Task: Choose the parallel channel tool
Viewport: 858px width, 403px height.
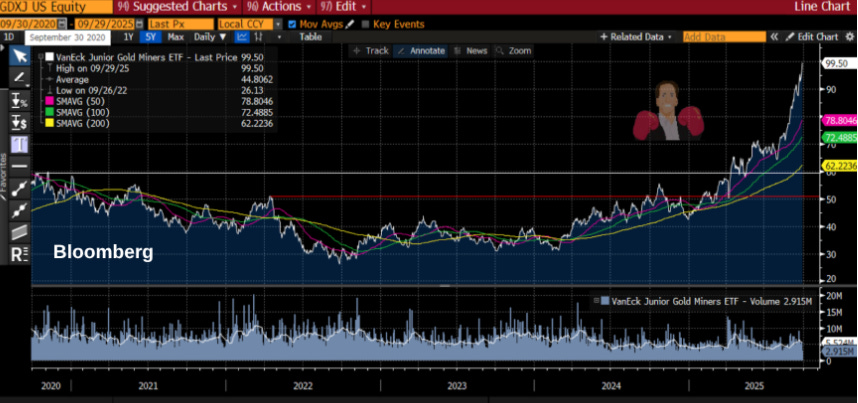Action: [20, 232]
